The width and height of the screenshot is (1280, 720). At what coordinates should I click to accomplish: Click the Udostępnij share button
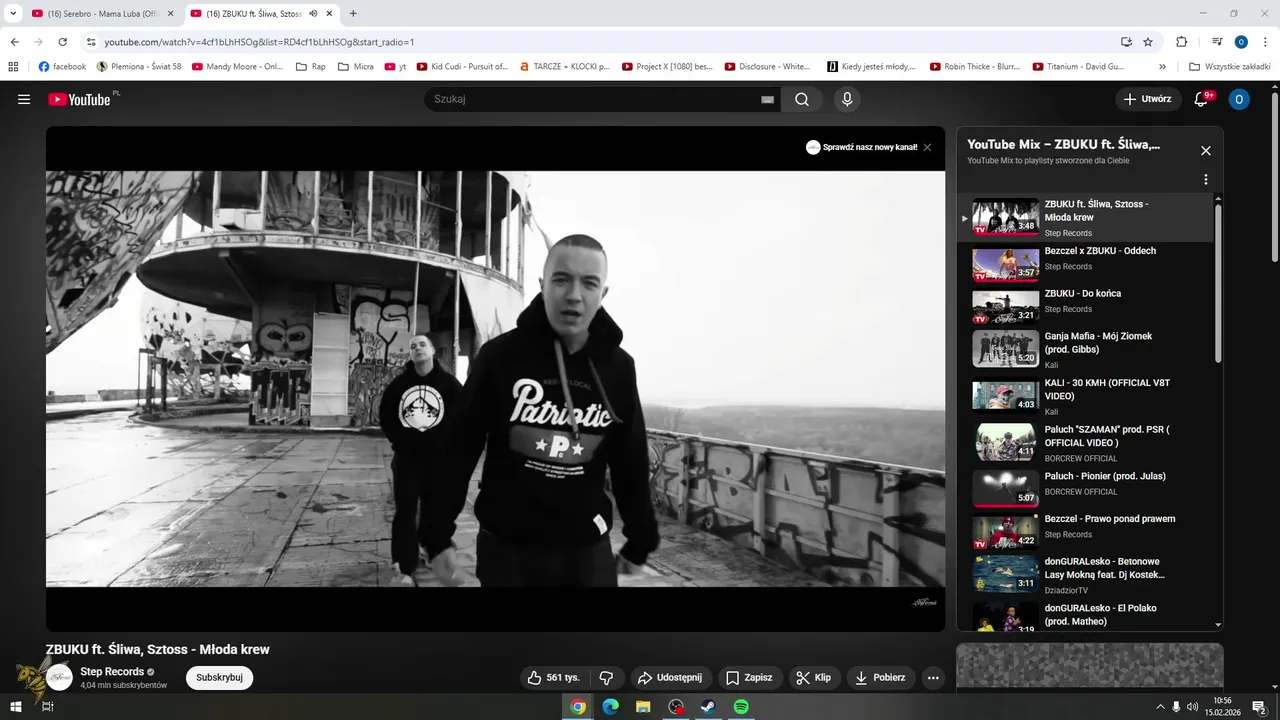[670, 677]
